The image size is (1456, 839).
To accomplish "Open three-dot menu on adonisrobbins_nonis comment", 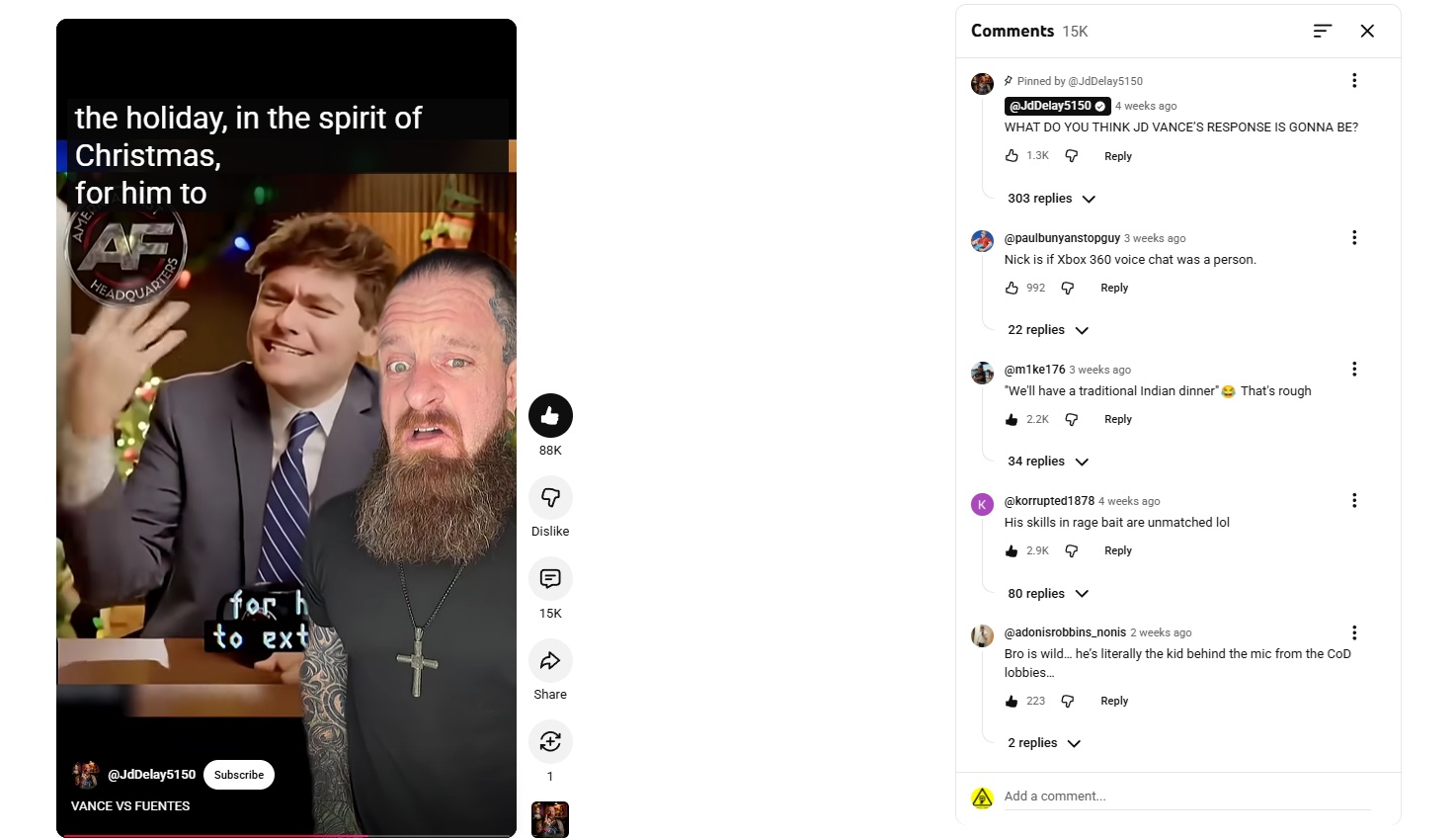I will [x=1354, y=632].
